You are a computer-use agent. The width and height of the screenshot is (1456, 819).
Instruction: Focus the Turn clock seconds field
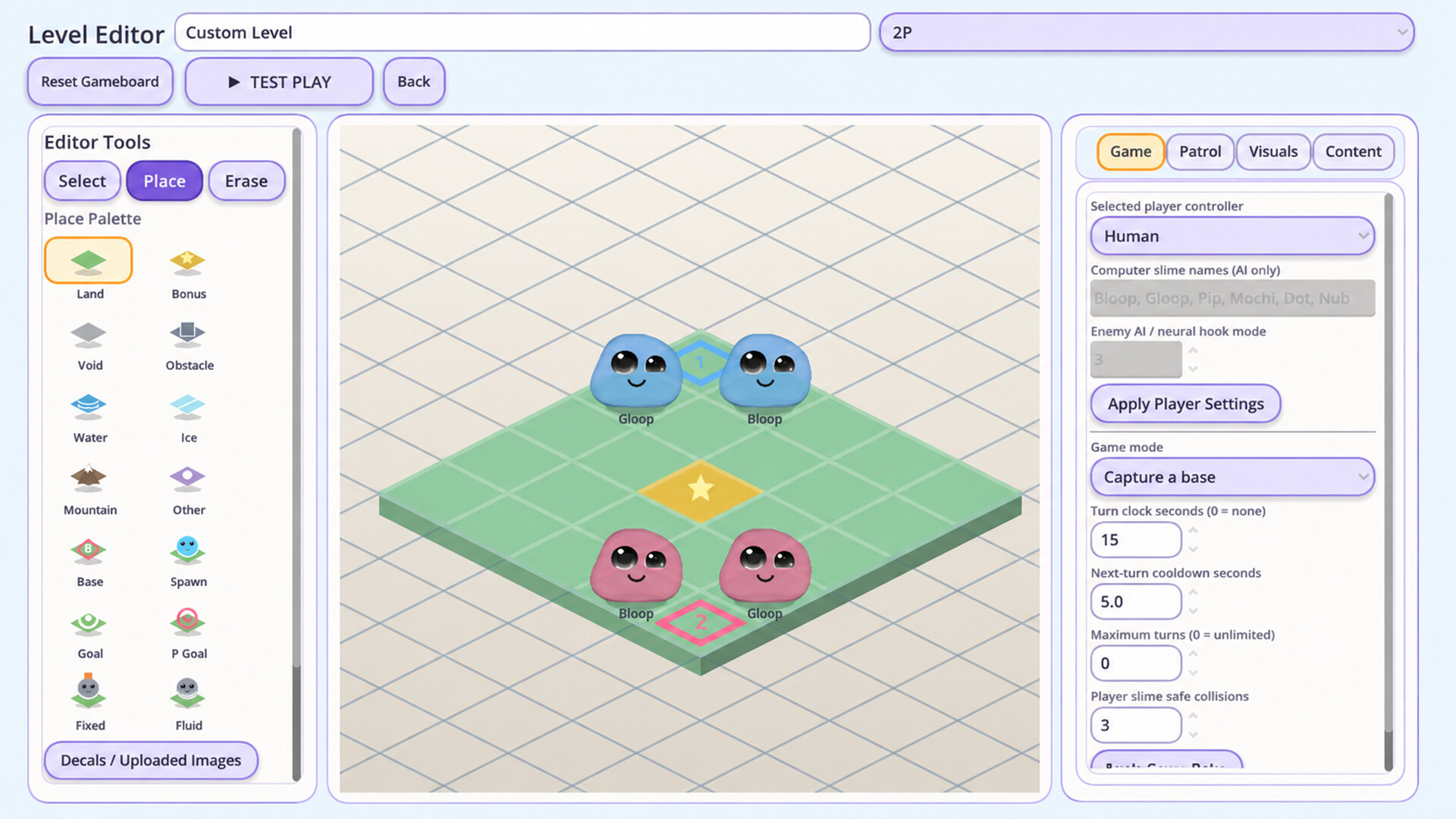click(1135, 540)
